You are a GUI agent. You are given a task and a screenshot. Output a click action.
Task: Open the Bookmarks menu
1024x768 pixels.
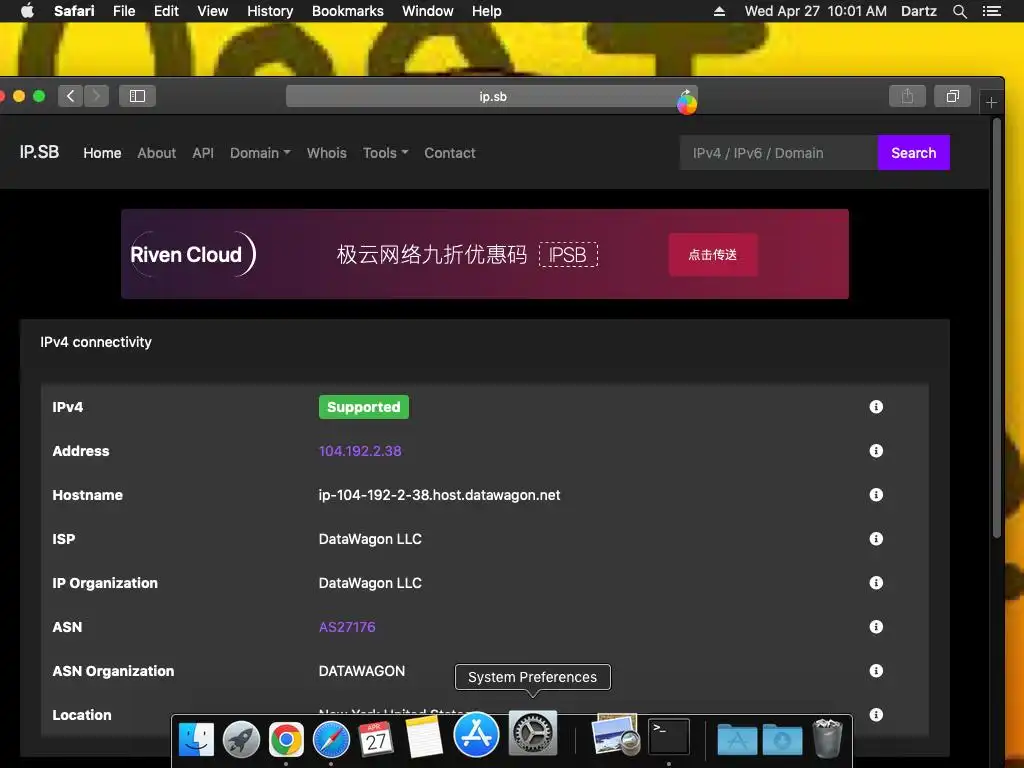347,11
